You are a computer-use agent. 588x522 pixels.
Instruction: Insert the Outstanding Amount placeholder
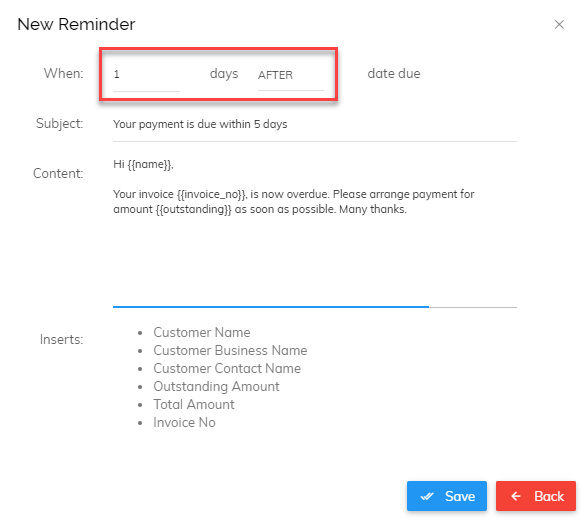(x=216, y=386)
